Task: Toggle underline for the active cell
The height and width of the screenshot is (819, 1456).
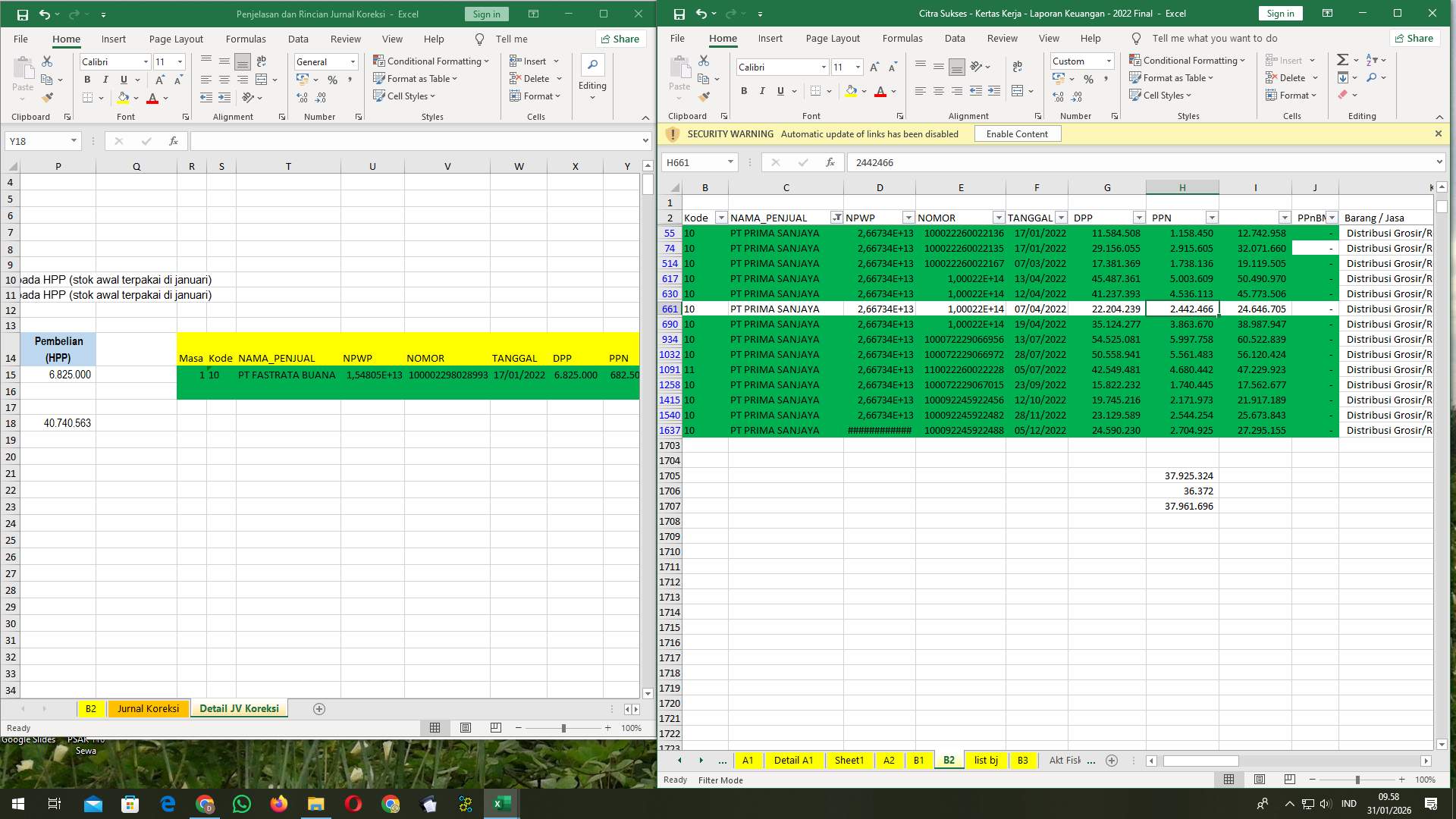Action: (x=780, y=91)
